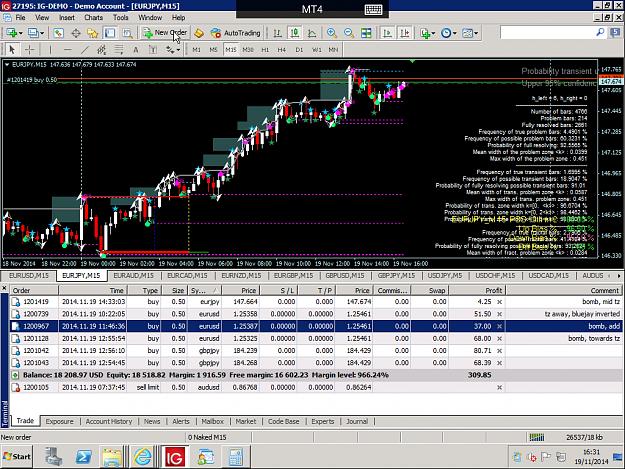
Task: Close order 1201419 with its x button
Action: 499,302
